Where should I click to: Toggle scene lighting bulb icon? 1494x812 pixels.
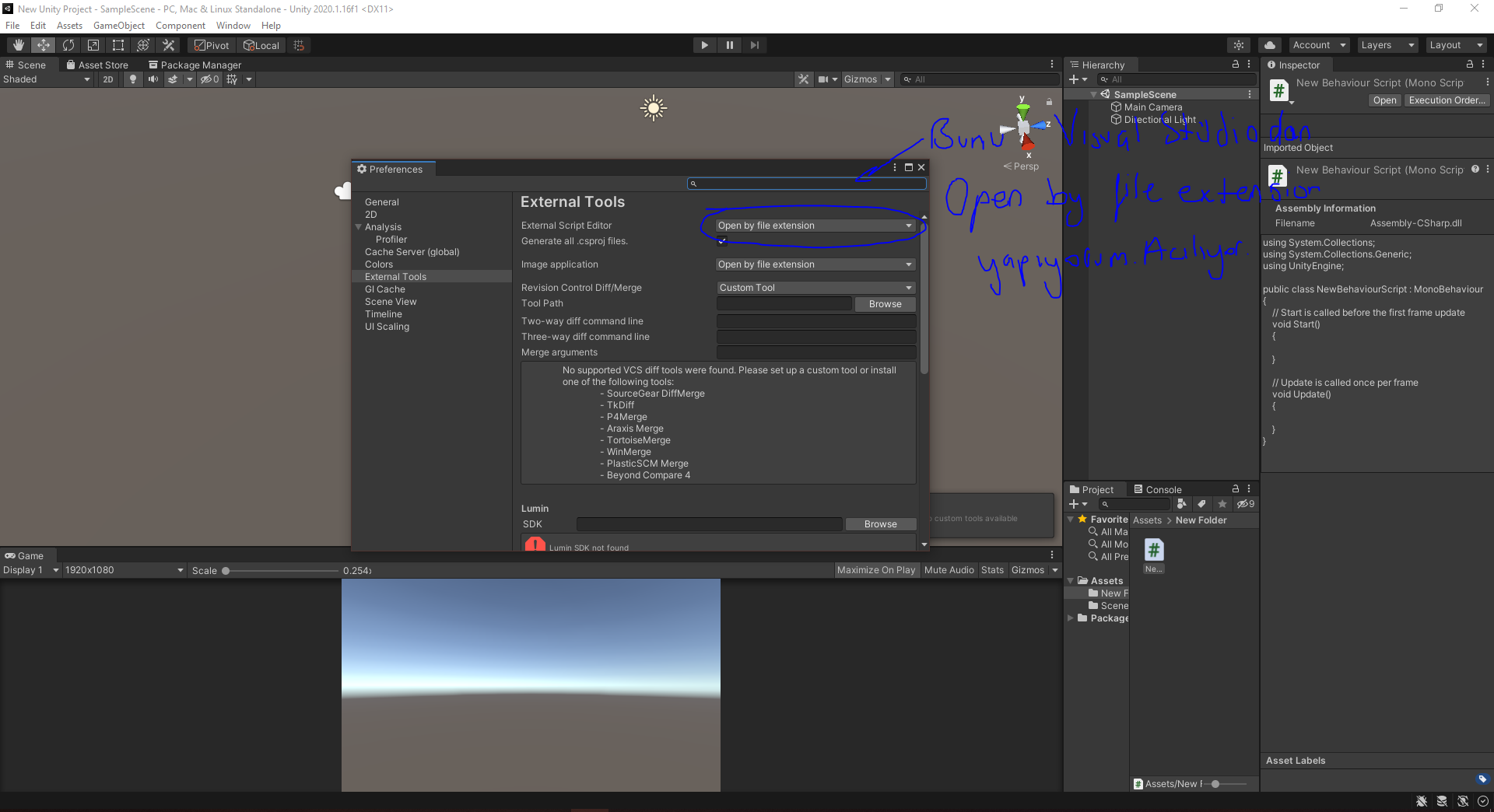[x=133, y=79]
